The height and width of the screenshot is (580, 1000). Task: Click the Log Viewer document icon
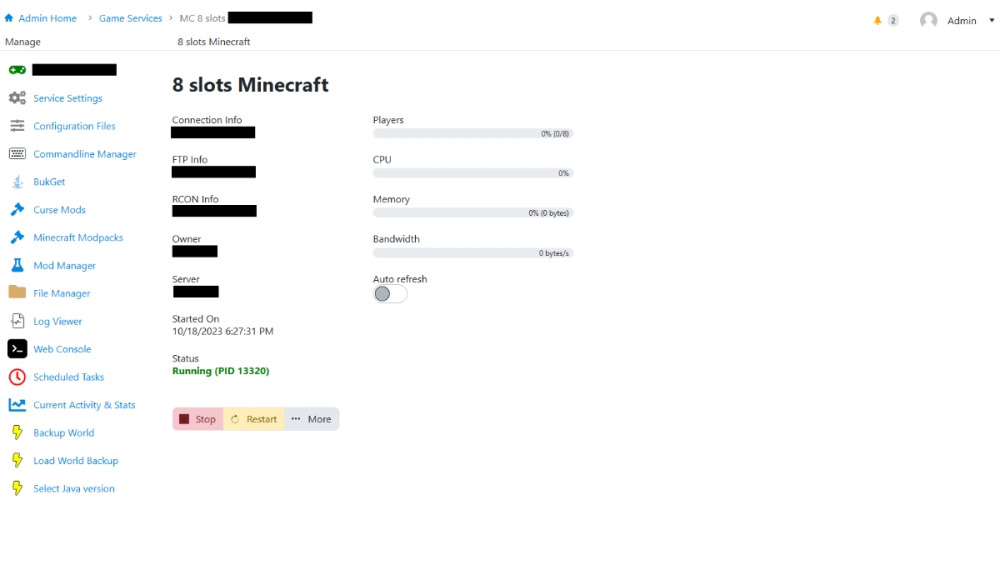[x=17, y=321]
